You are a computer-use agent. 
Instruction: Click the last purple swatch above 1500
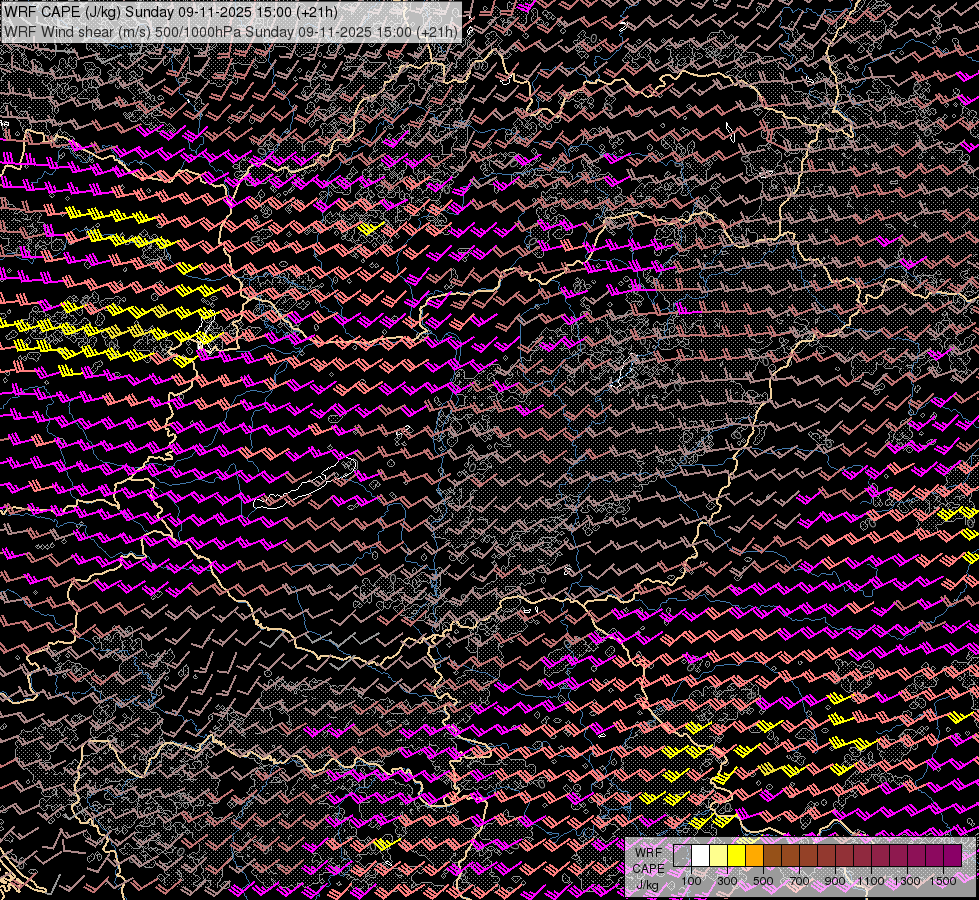[952, 856]
